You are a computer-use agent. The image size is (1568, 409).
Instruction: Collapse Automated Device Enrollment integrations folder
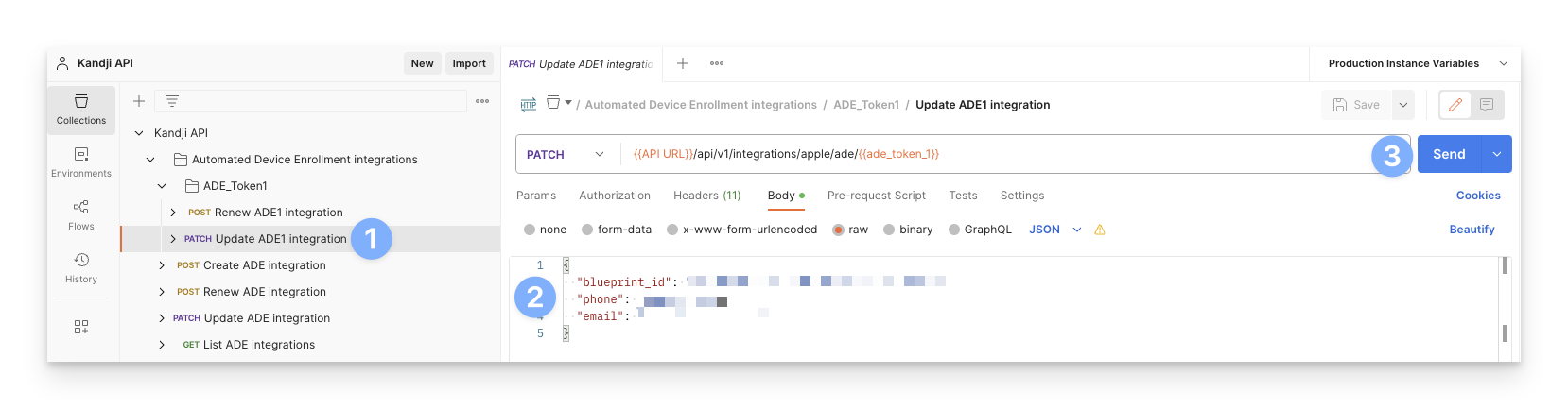coord(150,160)
